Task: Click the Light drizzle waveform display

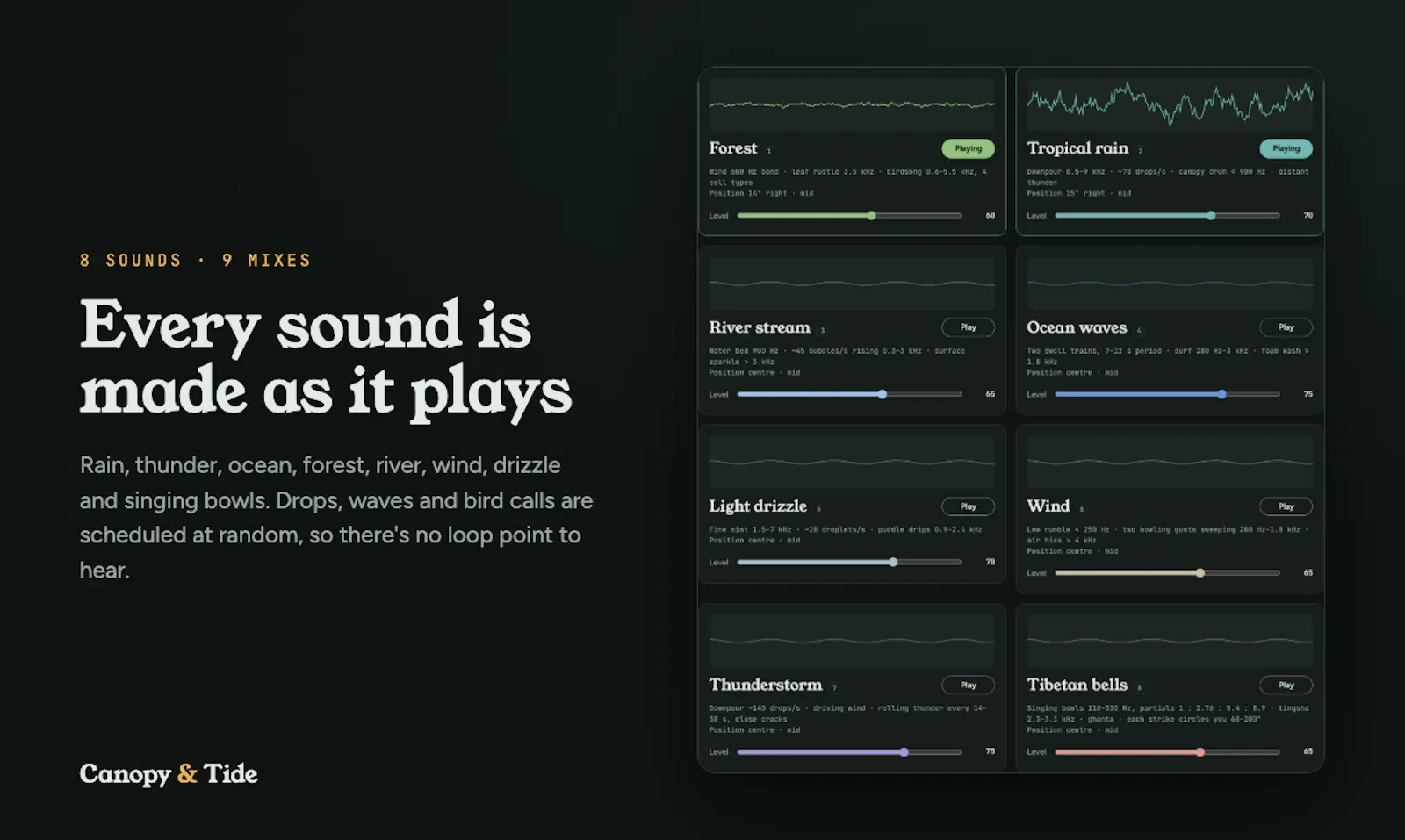Action: tap(852, 462)
